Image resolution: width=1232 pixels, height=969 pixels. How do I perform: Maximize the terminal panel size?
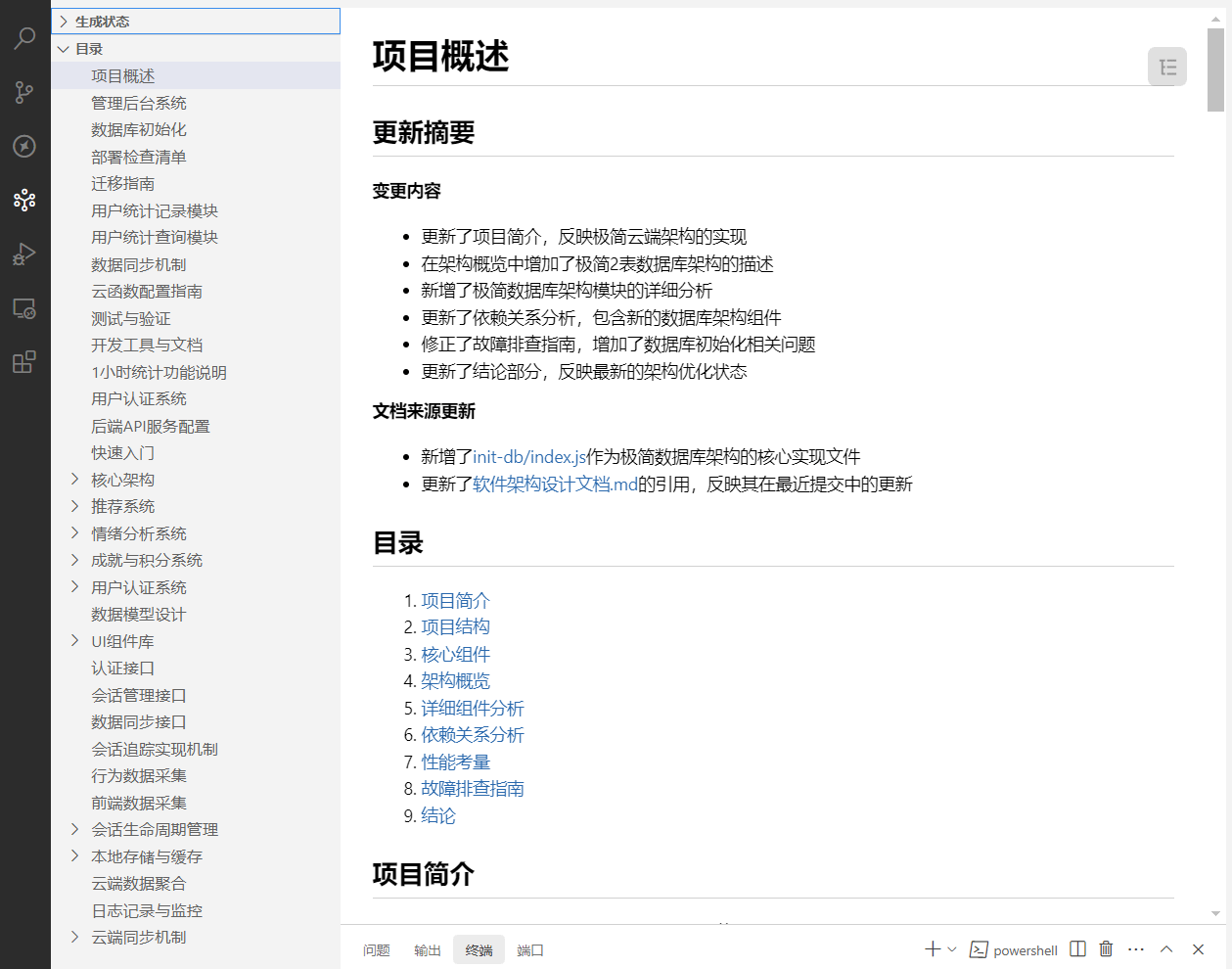tap(1166, 949)
